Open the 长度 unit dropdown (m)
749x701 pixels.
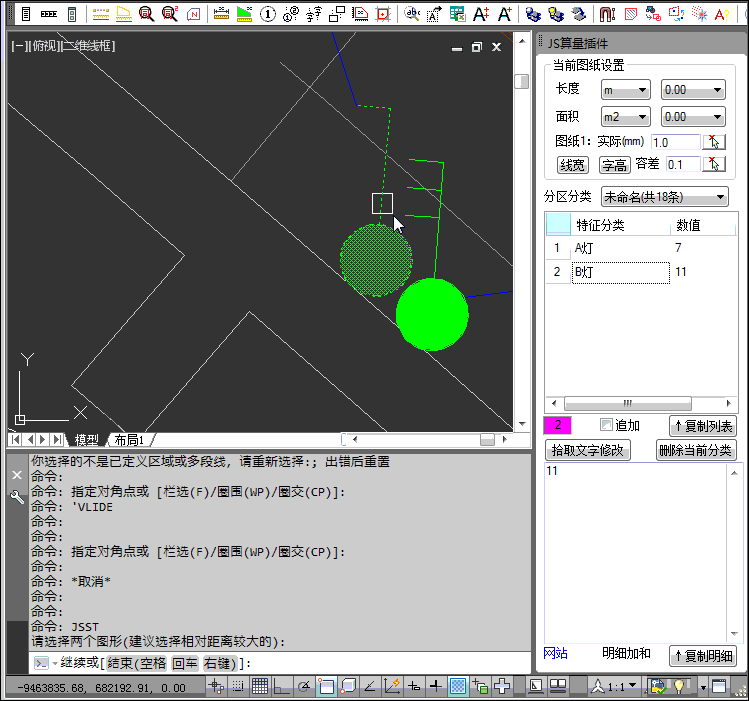(x=625, y=90)
